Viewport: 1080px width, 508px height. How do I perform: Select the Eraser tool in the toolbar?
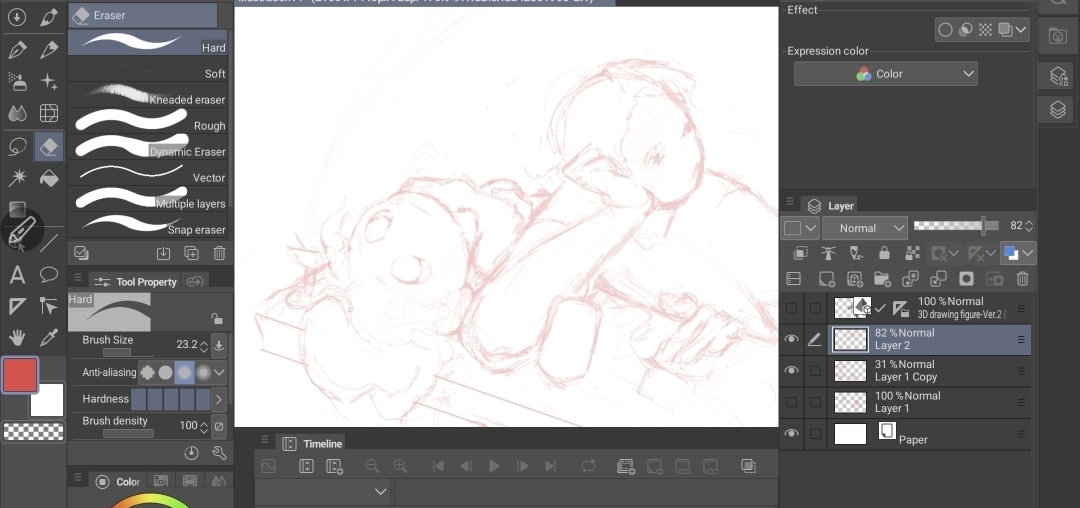[48, 147]
